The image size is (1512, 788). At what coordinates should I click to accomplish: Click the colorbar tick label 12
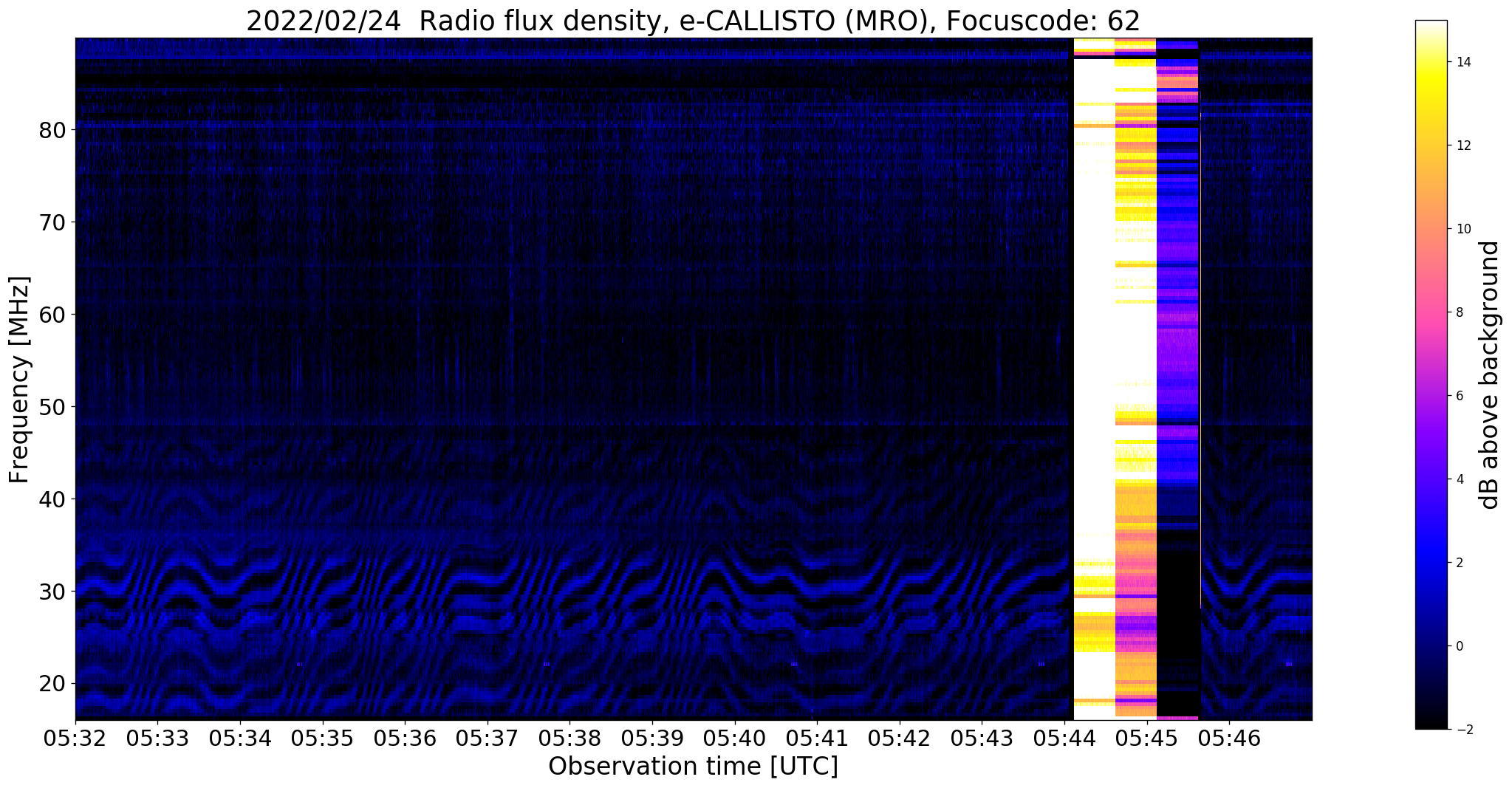[x=1462, y=145]
